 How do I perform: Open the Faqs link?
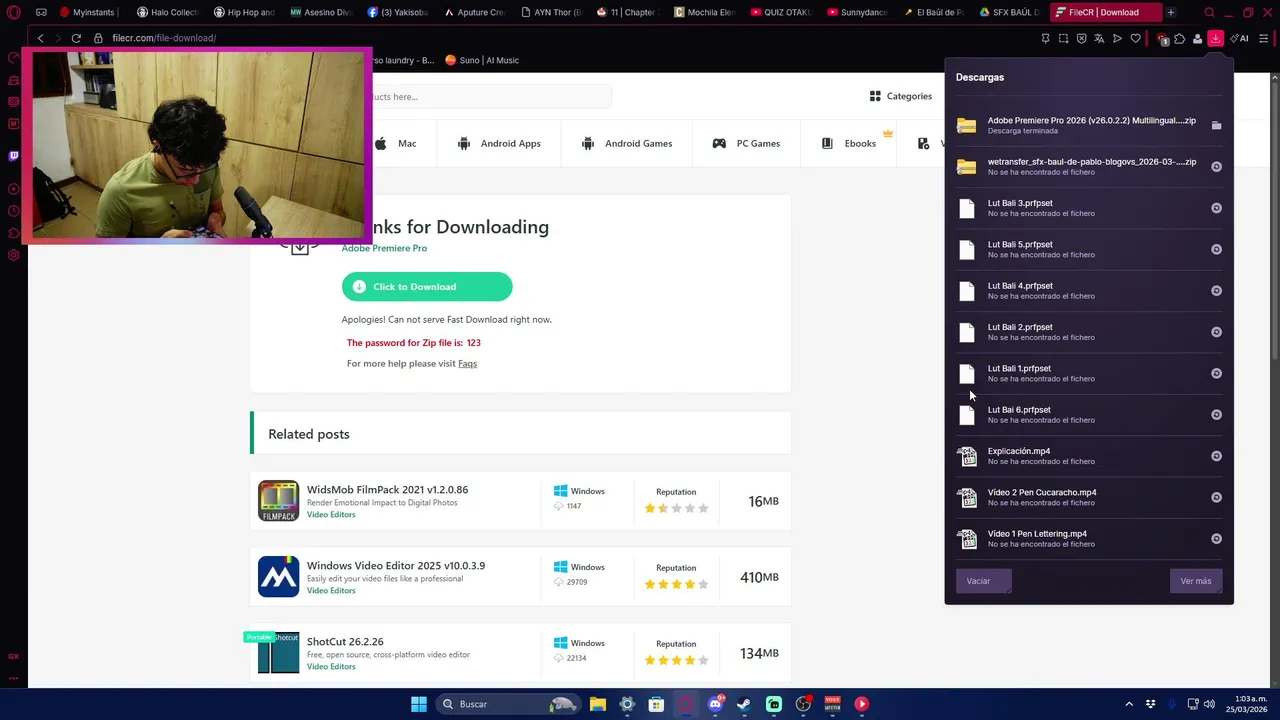pyautogui.click(x=467, y=364)
